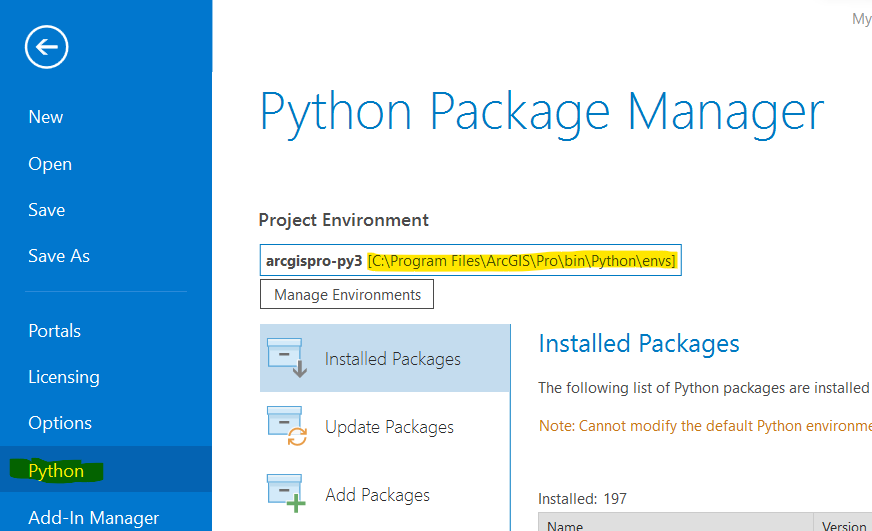Click 'The following list of Python packages' text

(704, 388)
